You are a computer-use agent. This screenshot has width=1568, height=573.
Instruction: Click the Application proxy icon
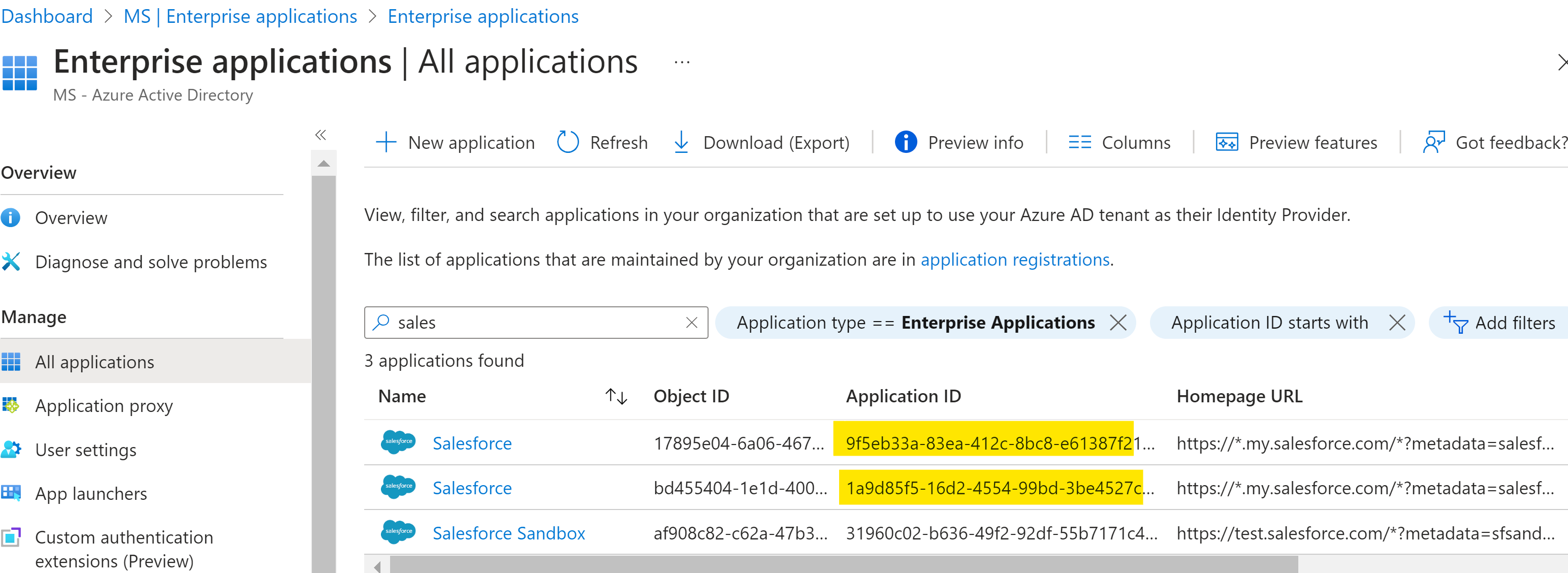click(x=10, y=405)
